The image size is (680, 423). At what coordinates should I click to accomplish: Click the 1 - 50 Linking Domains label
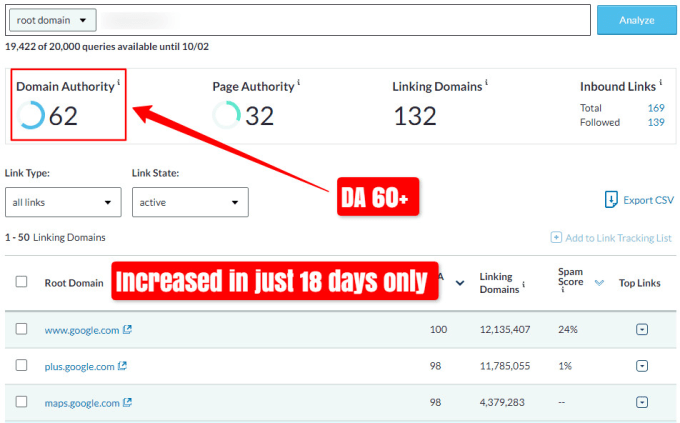pos(55,237)
